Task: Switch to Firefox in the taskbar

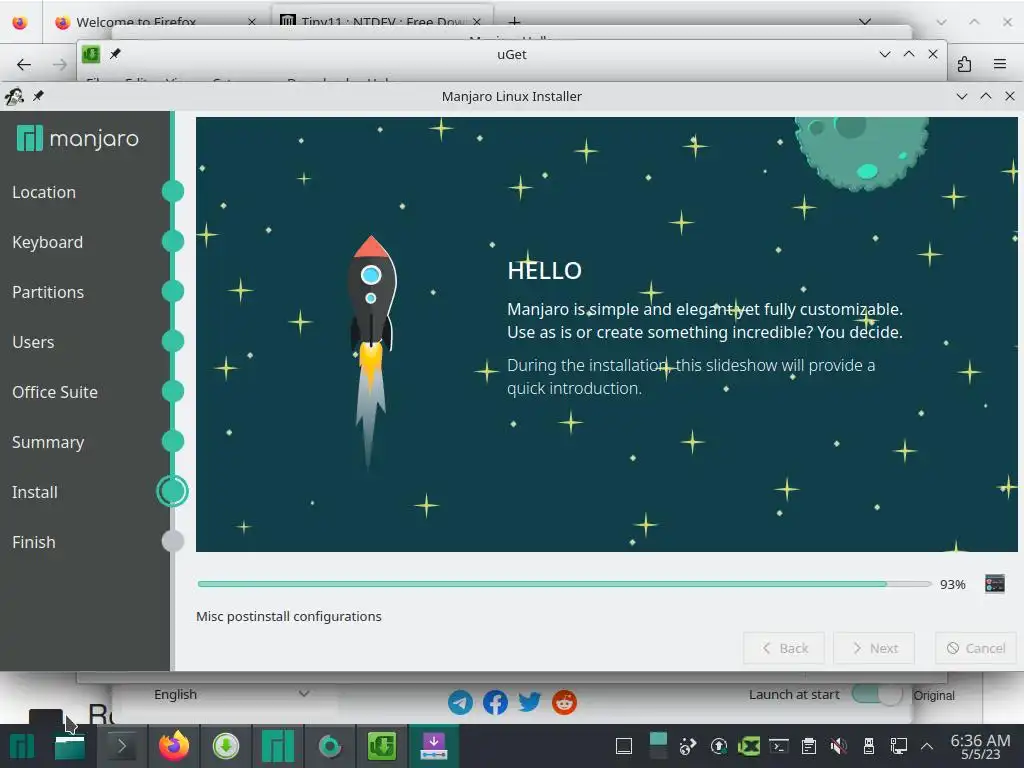Action: click(174, 746)
